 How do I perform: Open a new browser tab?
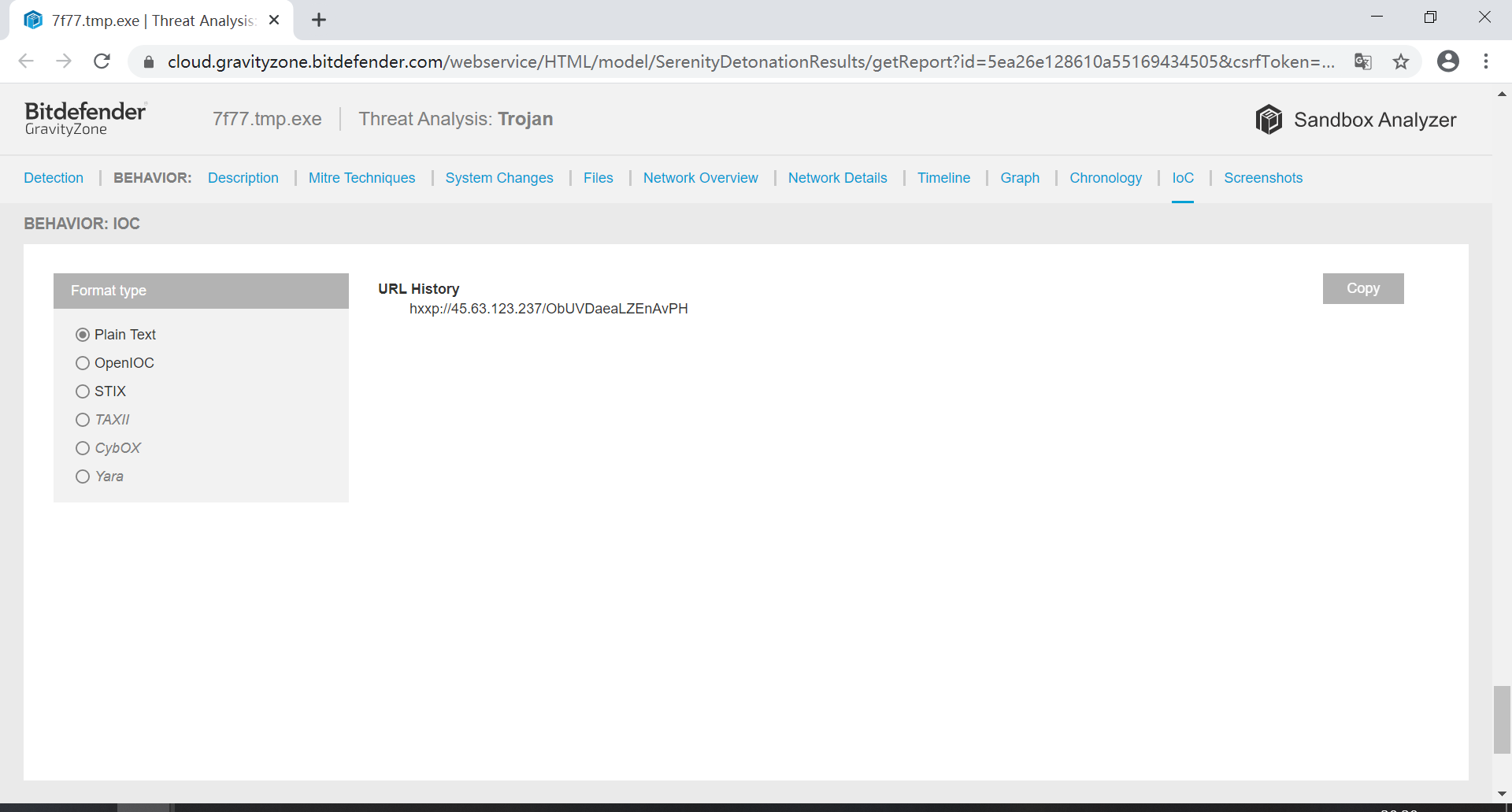coord(319,20)
